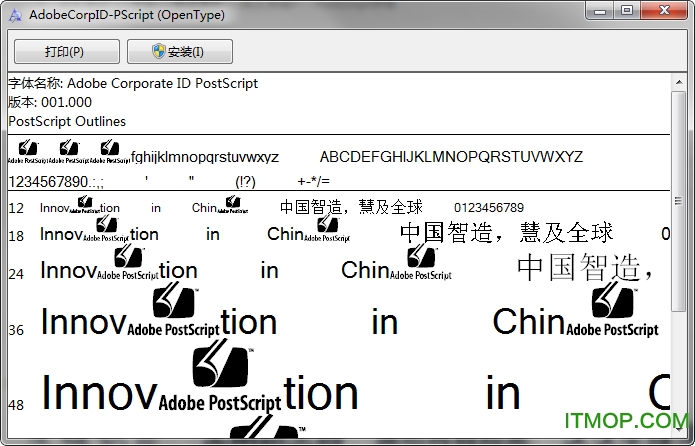Click '中国智造，慧及全球' in the 12-point row
This screenshot has width=695, height=446.
[351, 207]
